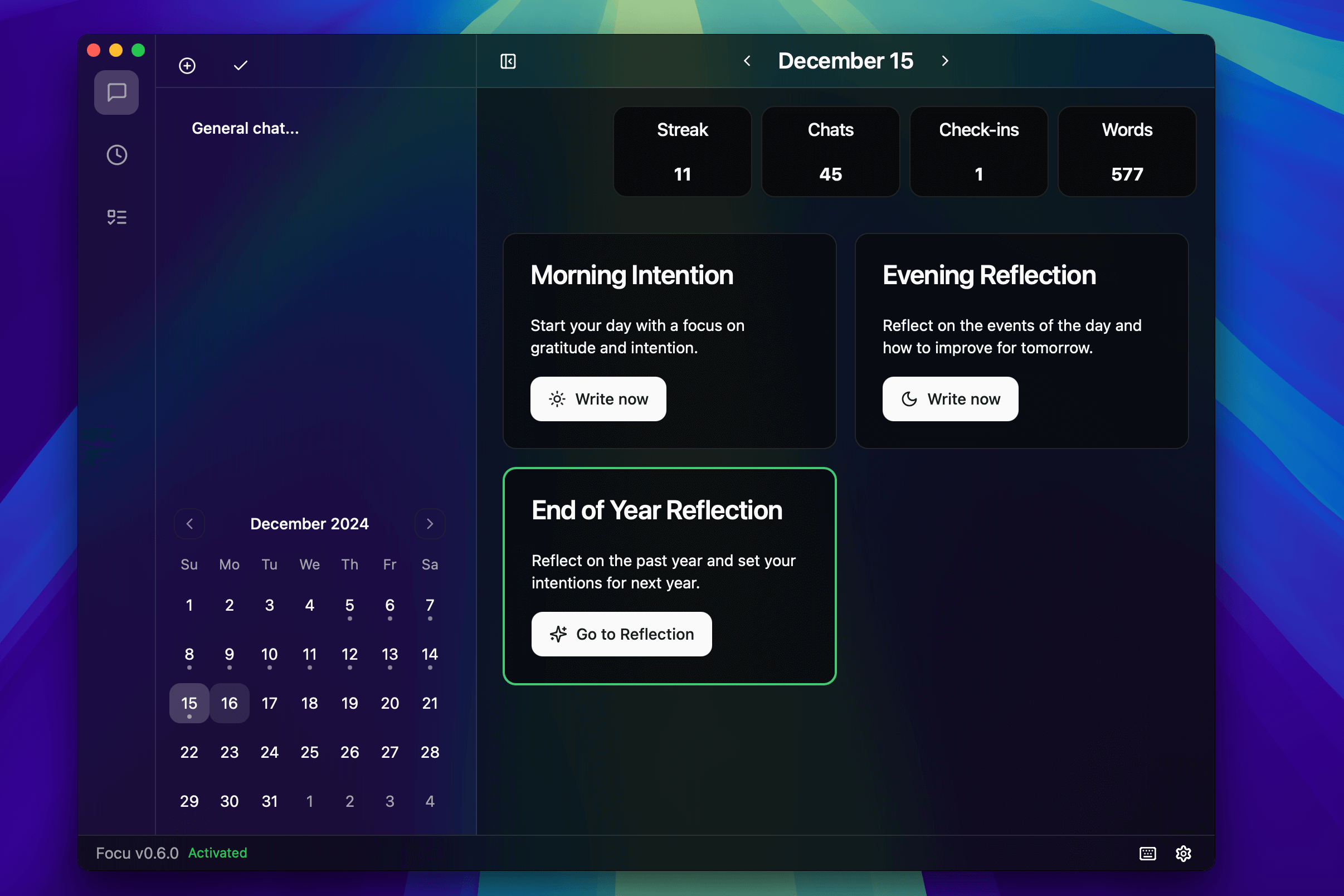Start a new chat with the plus icon
Viewport: 1344px width, 896px height.
point(187,65)
